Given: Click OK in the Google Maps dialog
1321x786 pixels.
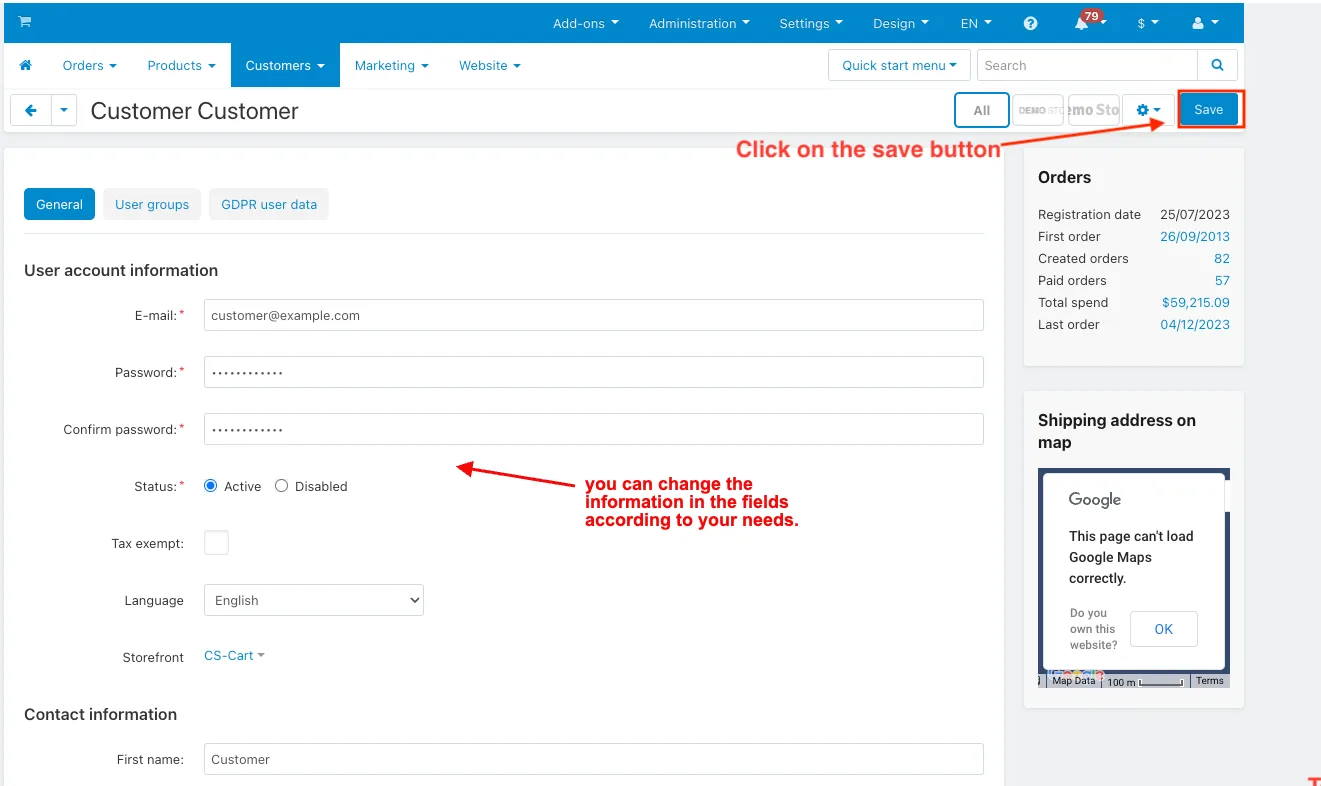Looking at the screenshot, I should (1163, 629).
